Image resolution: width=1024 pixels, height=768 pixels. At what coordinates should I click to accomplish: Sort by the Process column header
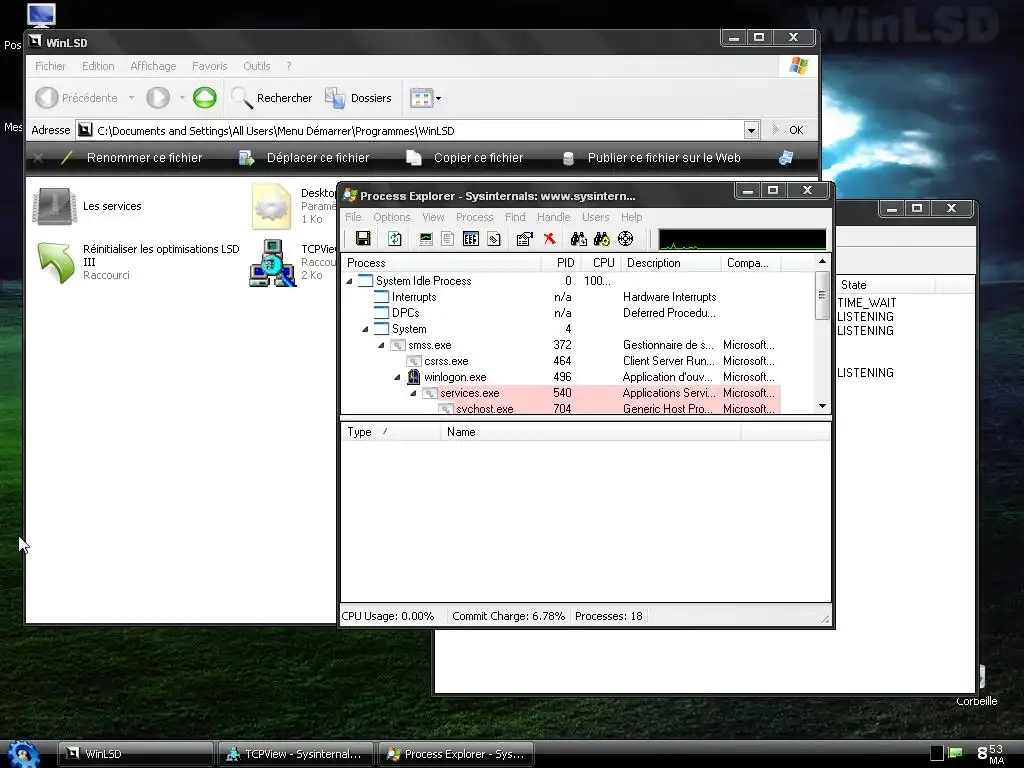pos(441,263)
